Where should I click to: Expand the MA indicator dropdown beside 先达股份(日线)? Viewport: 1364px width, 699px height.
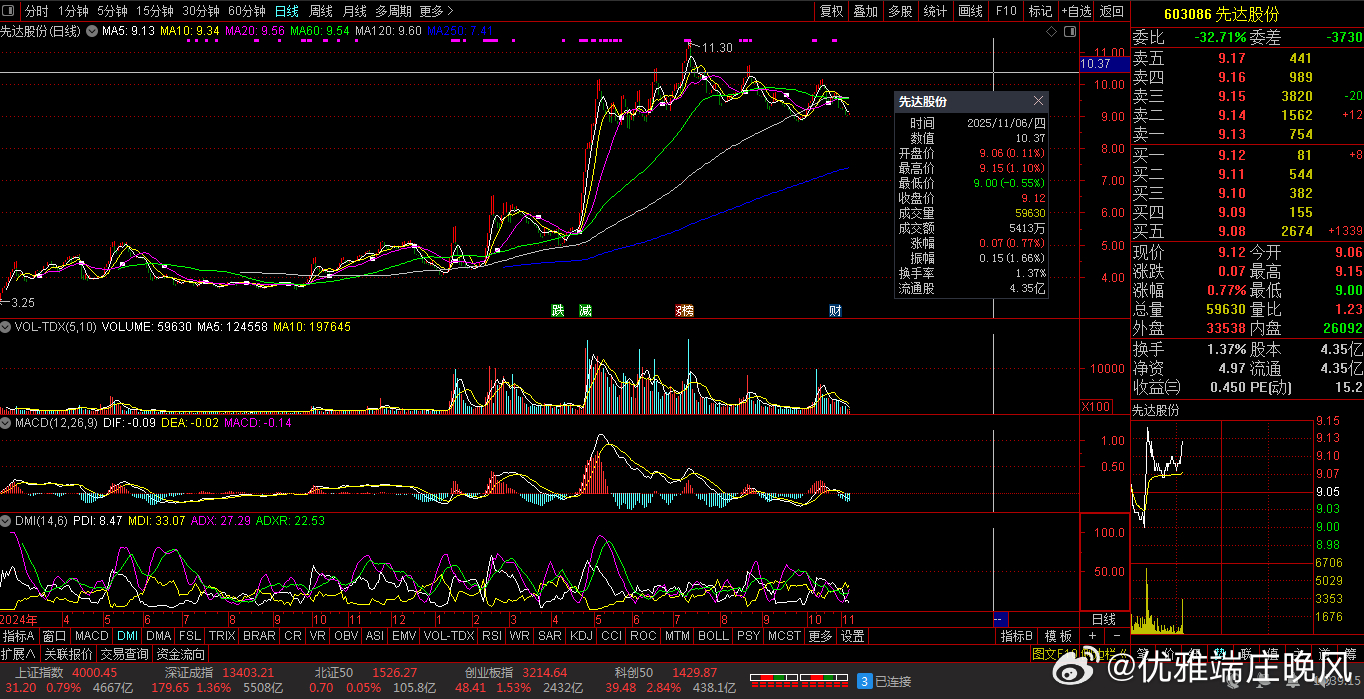click(x=92, y=32)
